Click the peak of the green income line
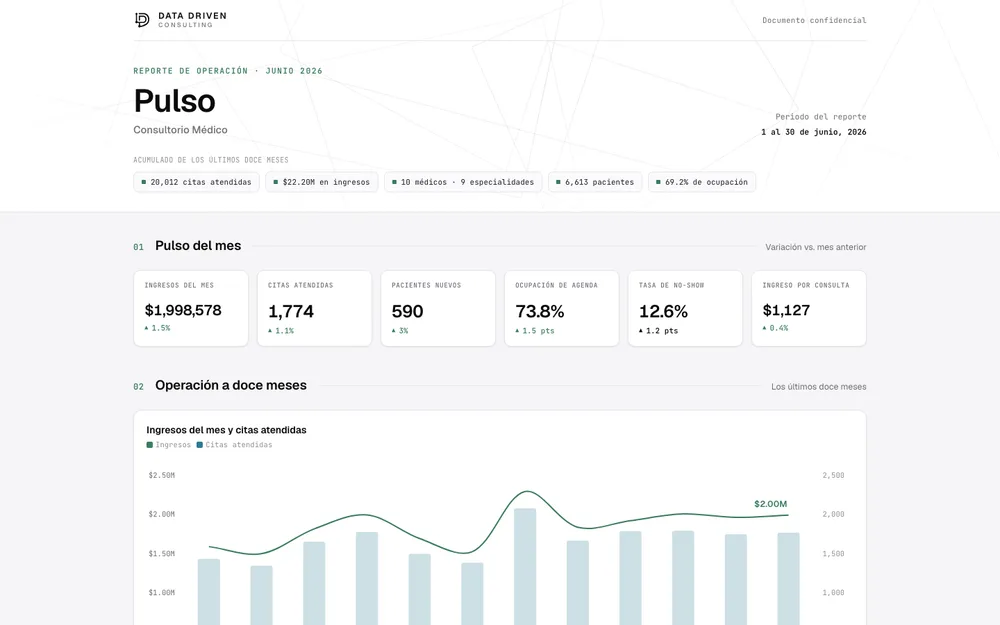Image resolution: width=1000 pixels, height=625 pixels. tap(527, 492)
